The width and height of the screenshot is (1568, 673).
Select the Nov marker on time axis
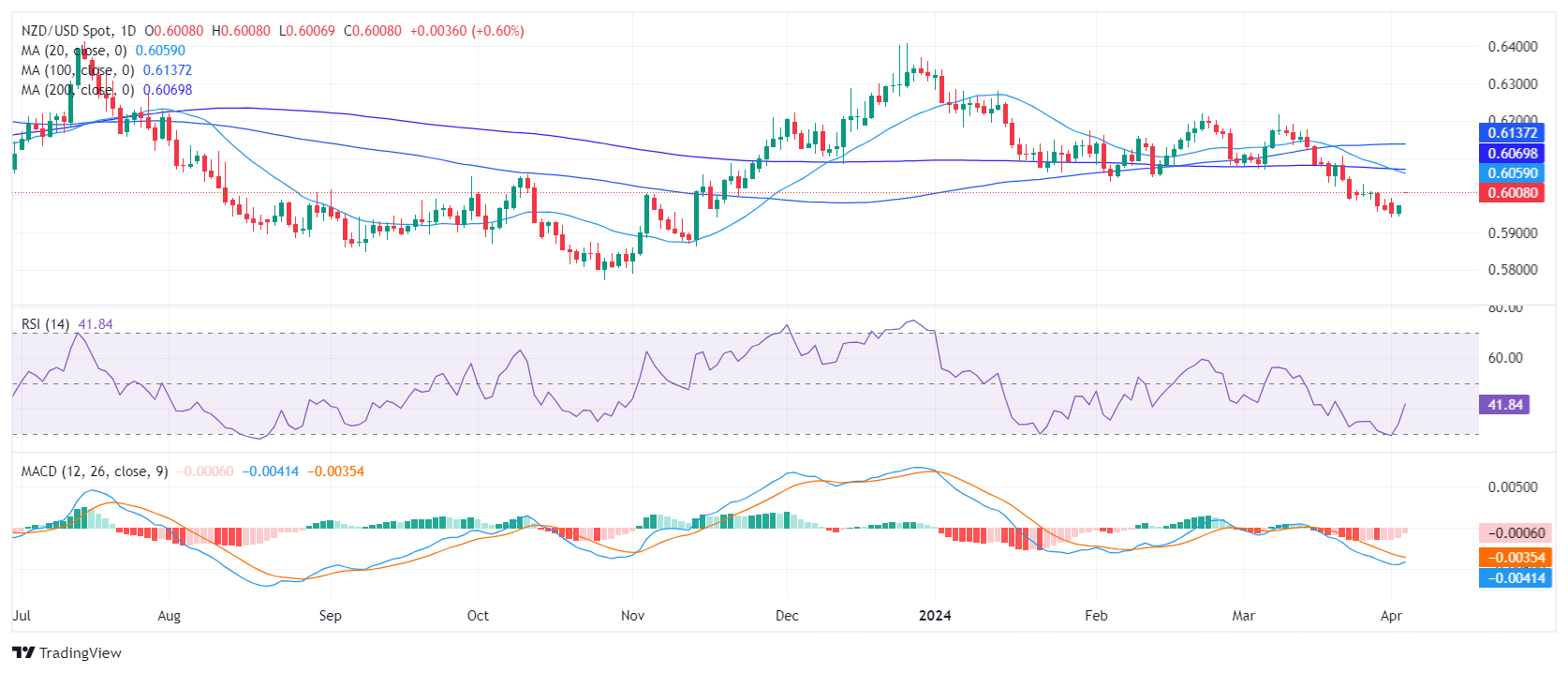pyautogui.click(x=632, y=616)
